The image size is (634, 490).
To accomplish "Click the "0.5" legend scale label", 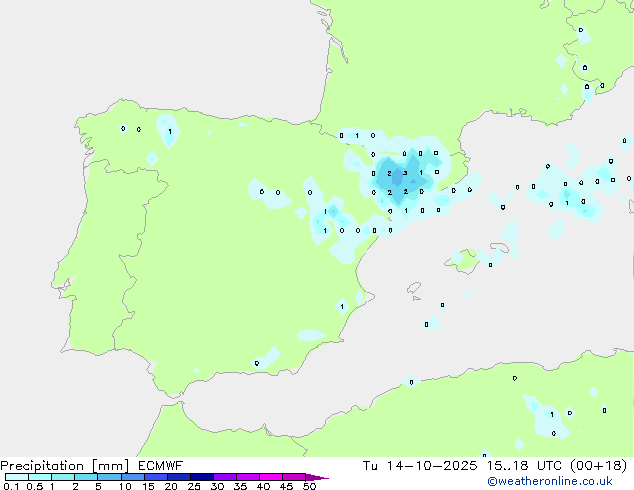I will click(x=35, y=486).
